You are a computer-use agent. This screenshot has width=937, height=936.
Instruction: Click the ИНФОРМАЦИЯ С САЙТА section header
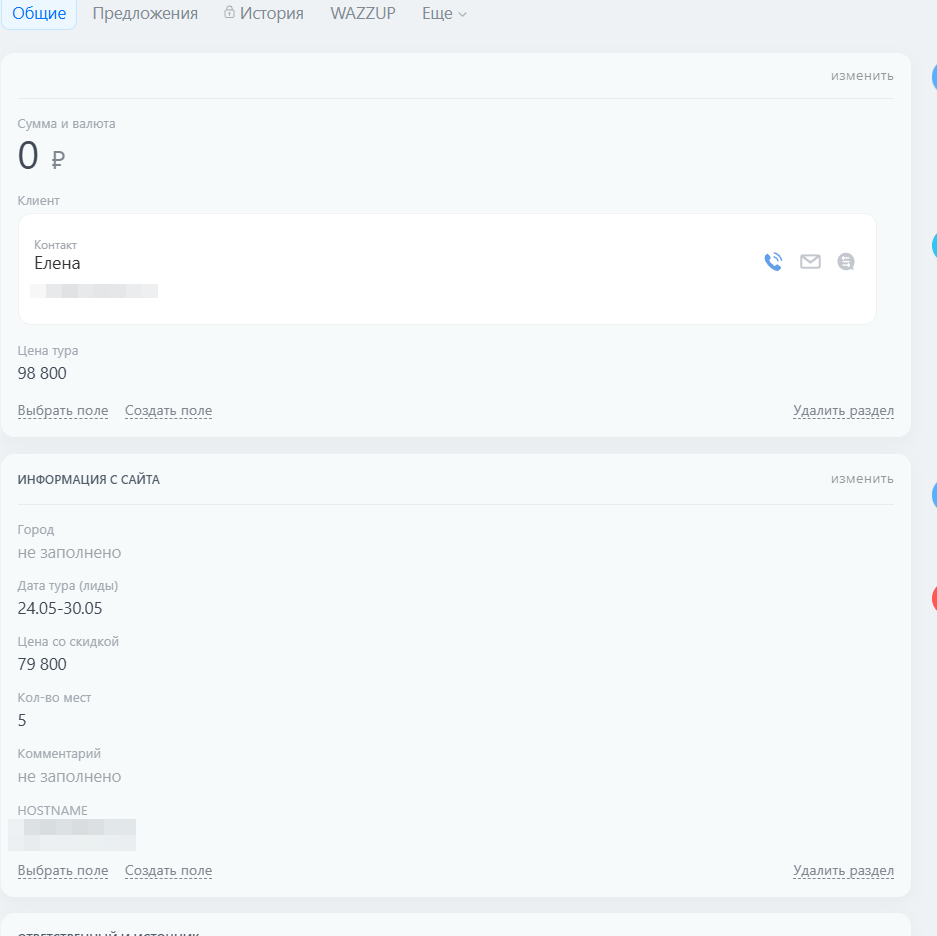click(88, 480)
